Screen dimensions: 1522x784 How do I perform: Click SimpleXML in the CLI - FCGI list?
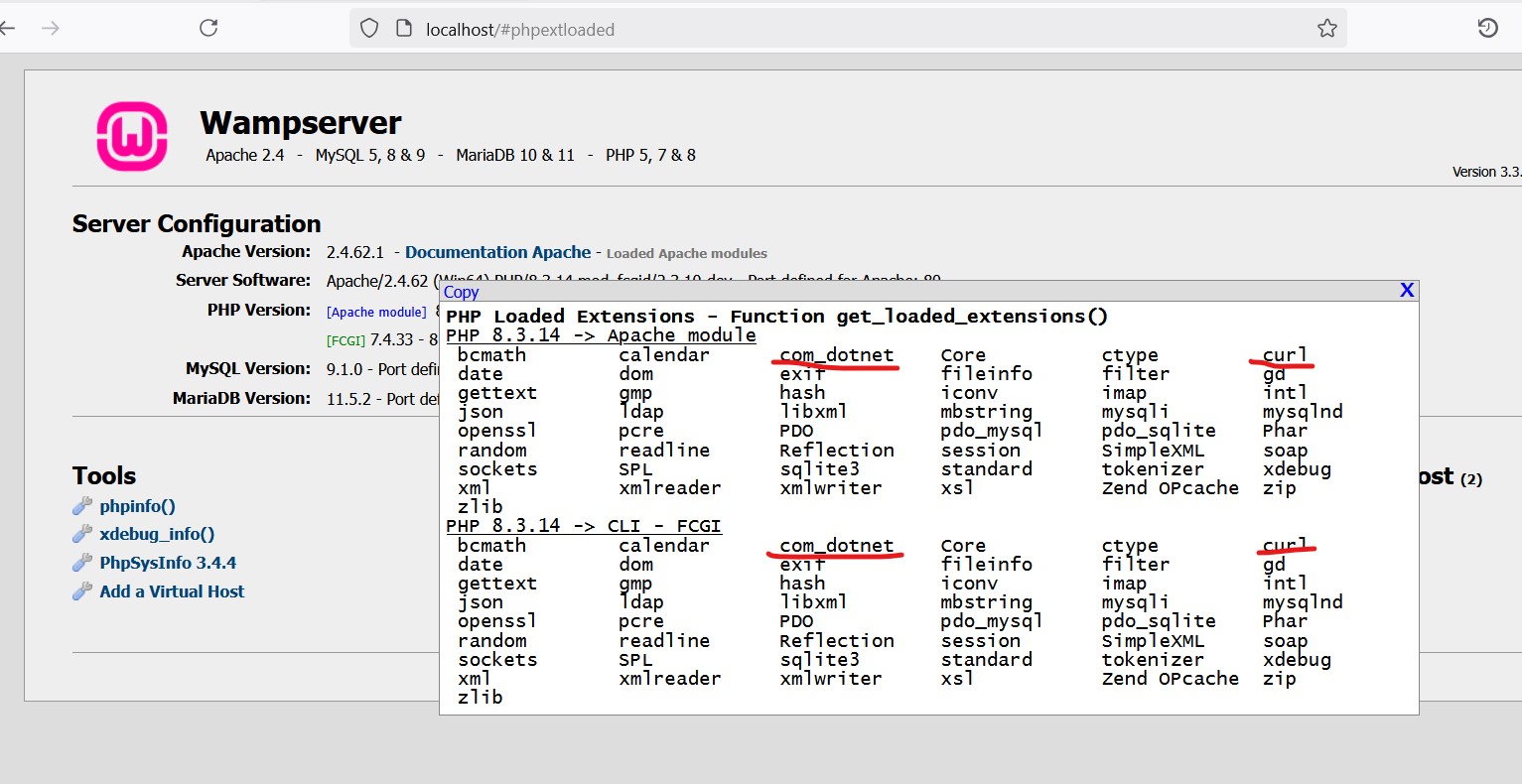1153,641
